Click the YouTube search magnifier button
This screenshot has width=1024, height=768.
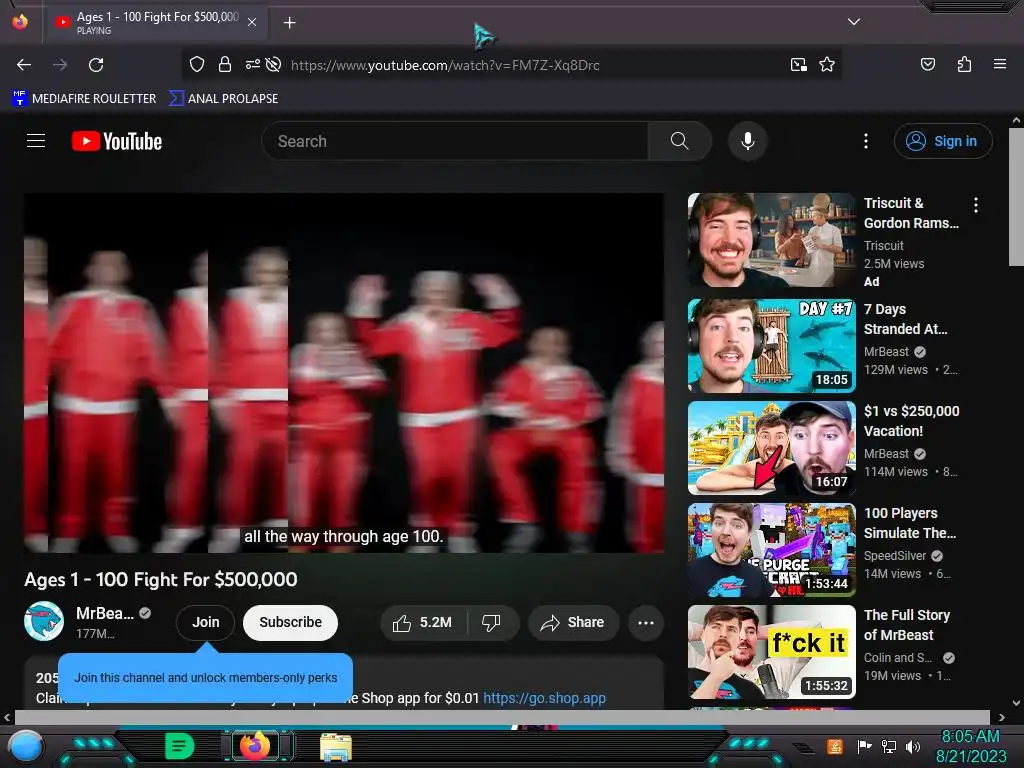(x=680, y=141)
